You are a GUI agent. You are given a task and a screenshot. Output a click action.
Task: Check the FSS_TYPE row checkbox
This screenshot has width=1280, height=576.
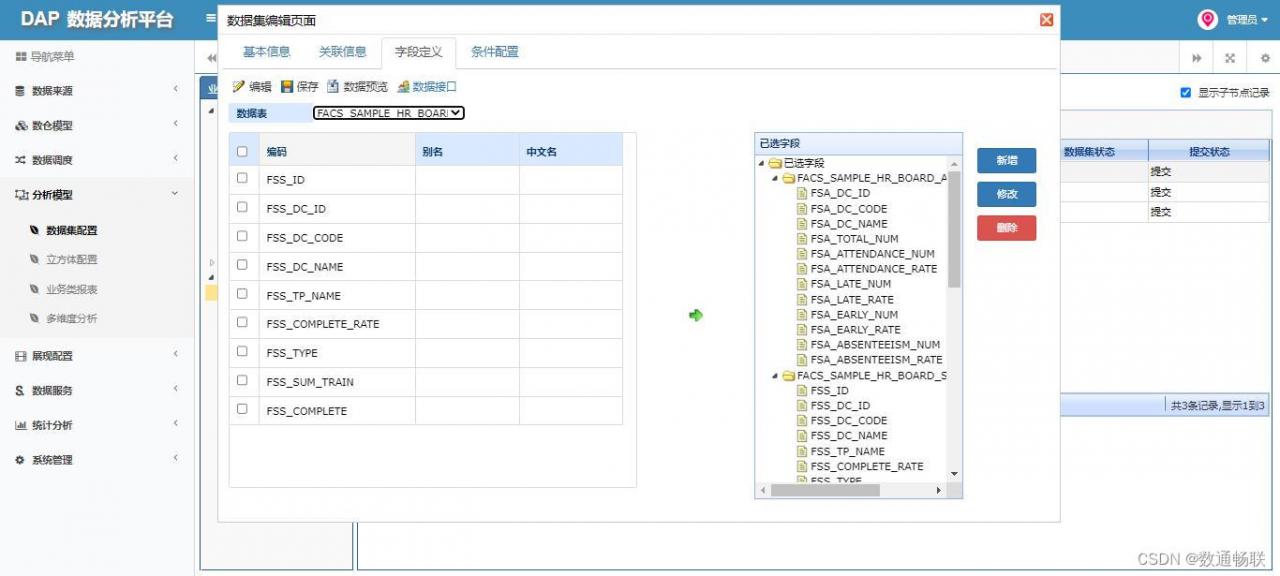click(242, 352)
